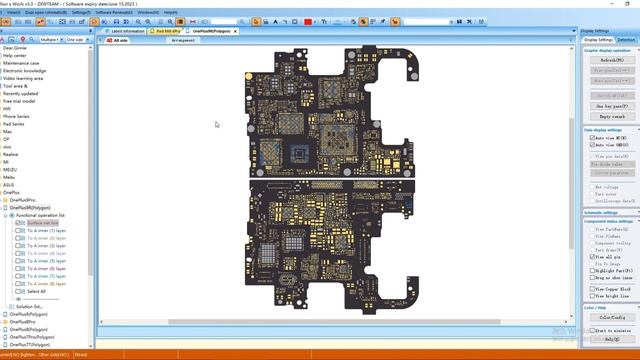Click the horizontal scrollbar under board view
Viewport: 640px width, 360px height.
point(334,322)
